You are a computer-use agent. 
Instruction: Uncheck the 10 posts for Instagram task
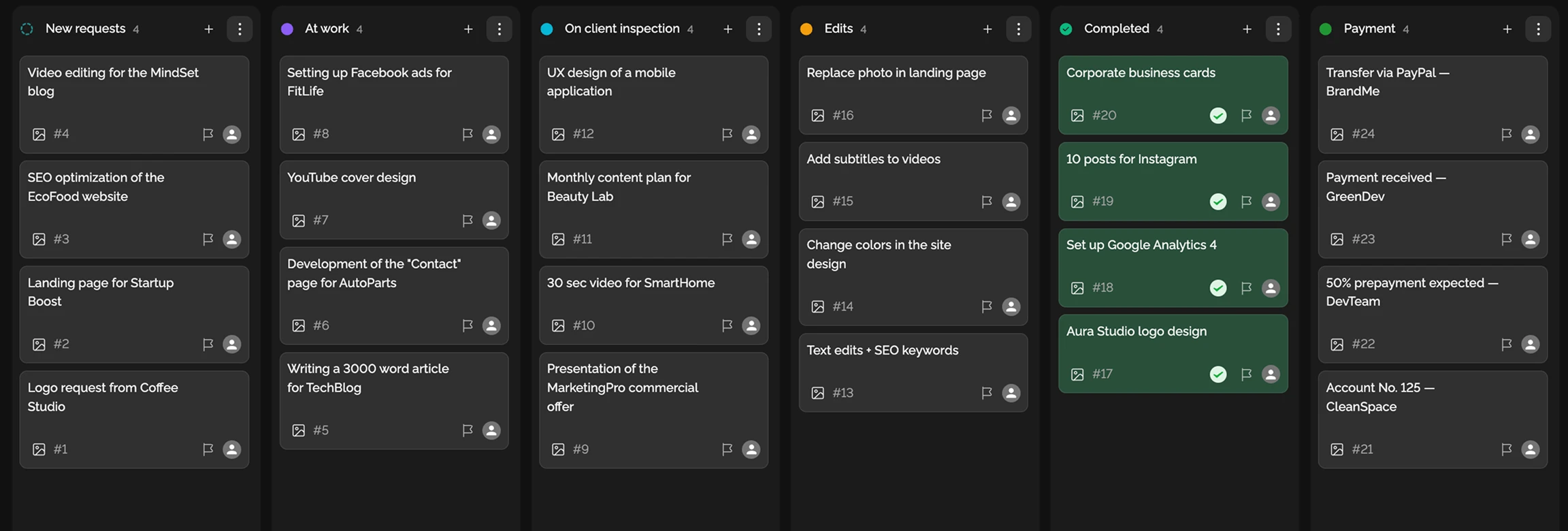point(1218,202)
